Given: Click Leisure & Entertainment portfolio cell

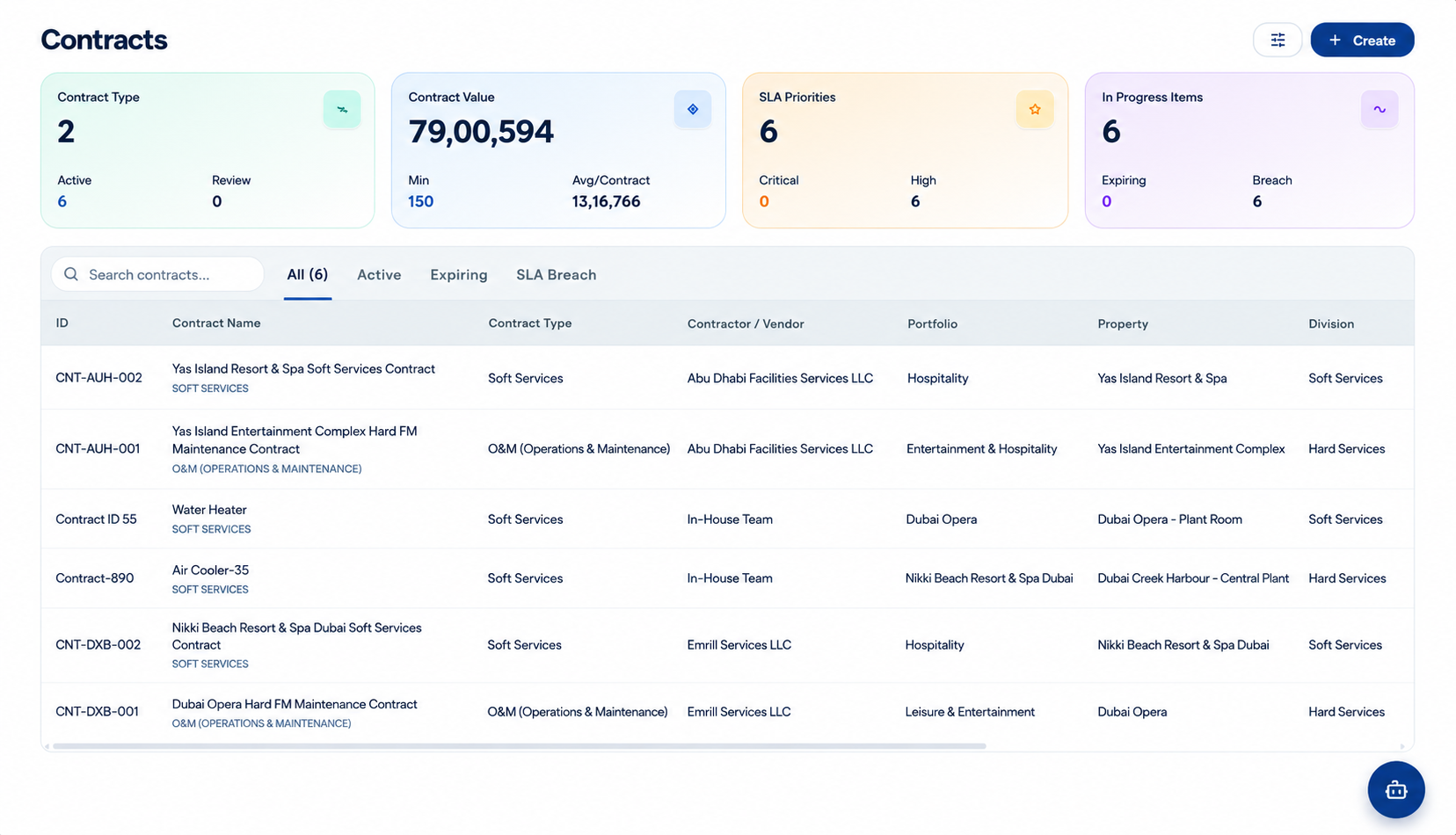Looking at the screenshot, I should pos(970,711).
